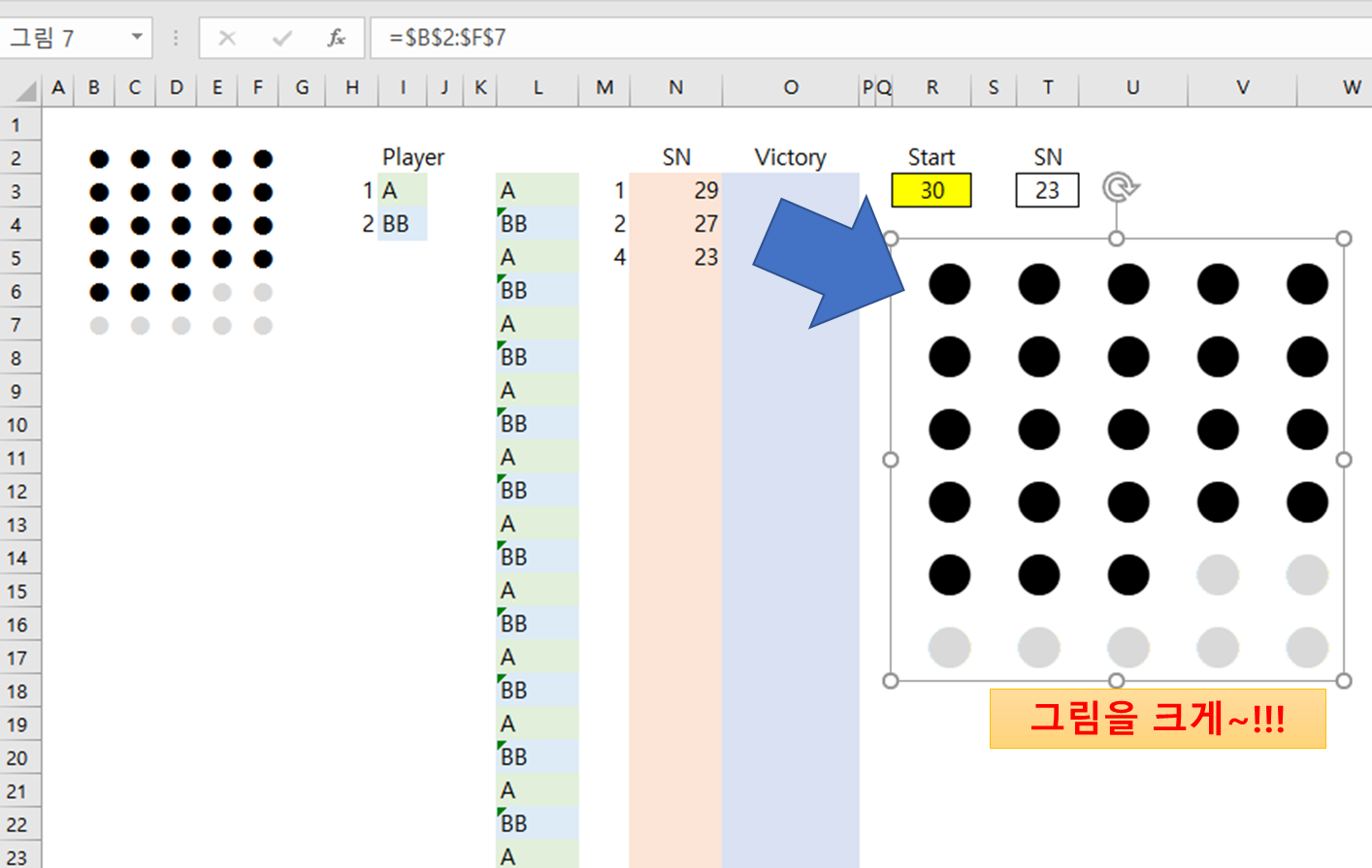Screen dimensions: 1372x868
Task: Select column header V
Action: point(1242,88)
